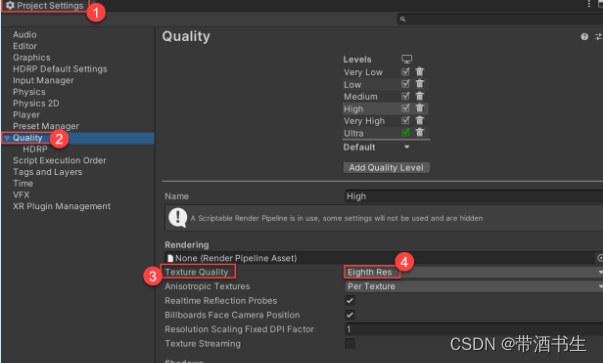Open the help icon next to Quality
Screen dimensions: 603x363
pos(584,37)
